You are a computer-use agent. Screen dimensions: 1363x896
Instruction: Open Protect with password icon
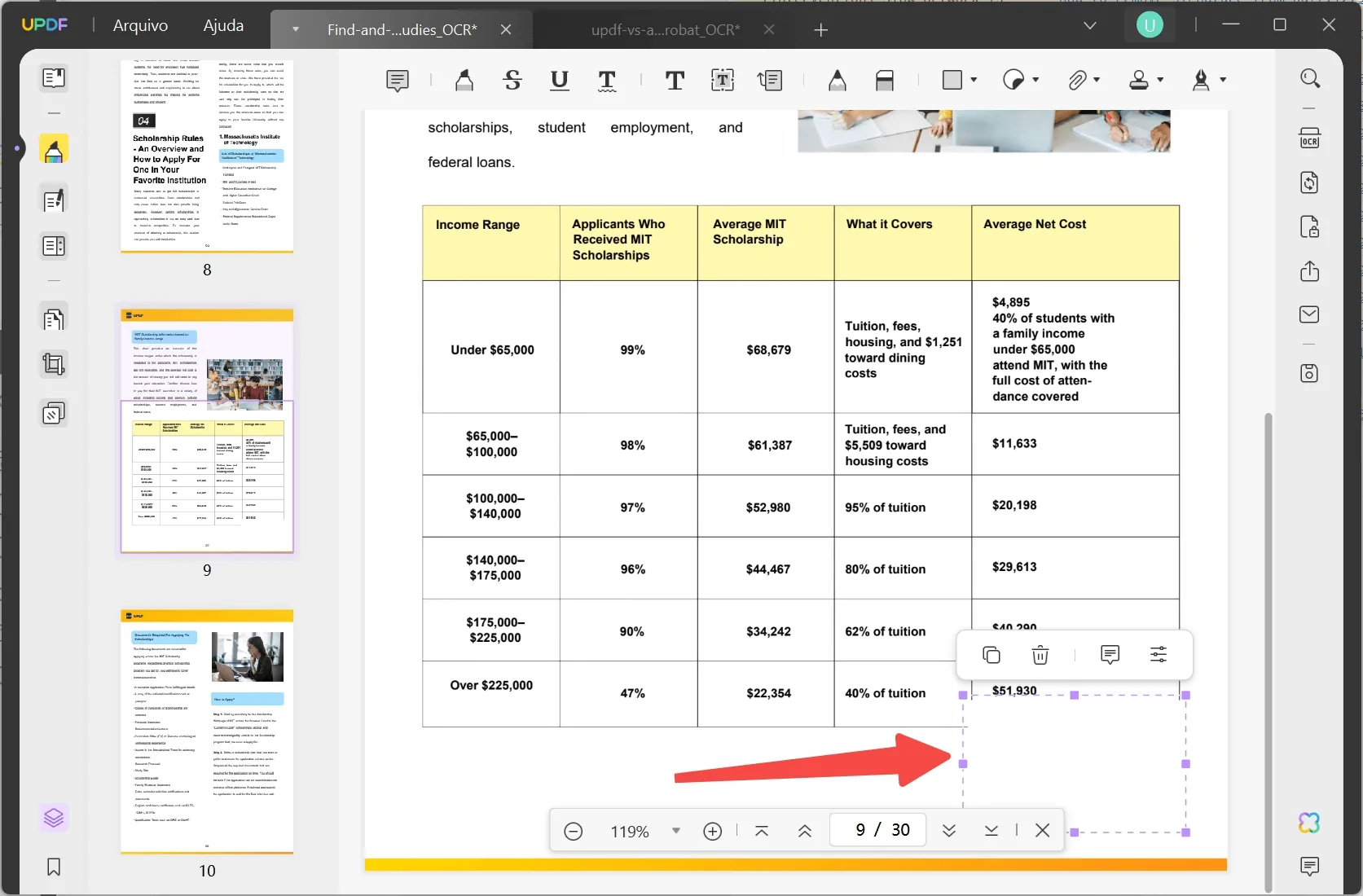[x=1310, y=226]
